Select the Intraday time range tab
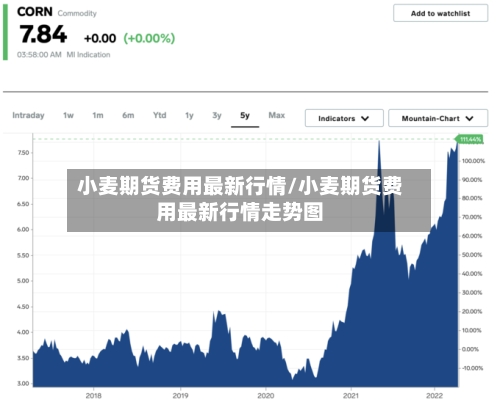The height and width of the screenshot is (402, 500). point(28,115)
